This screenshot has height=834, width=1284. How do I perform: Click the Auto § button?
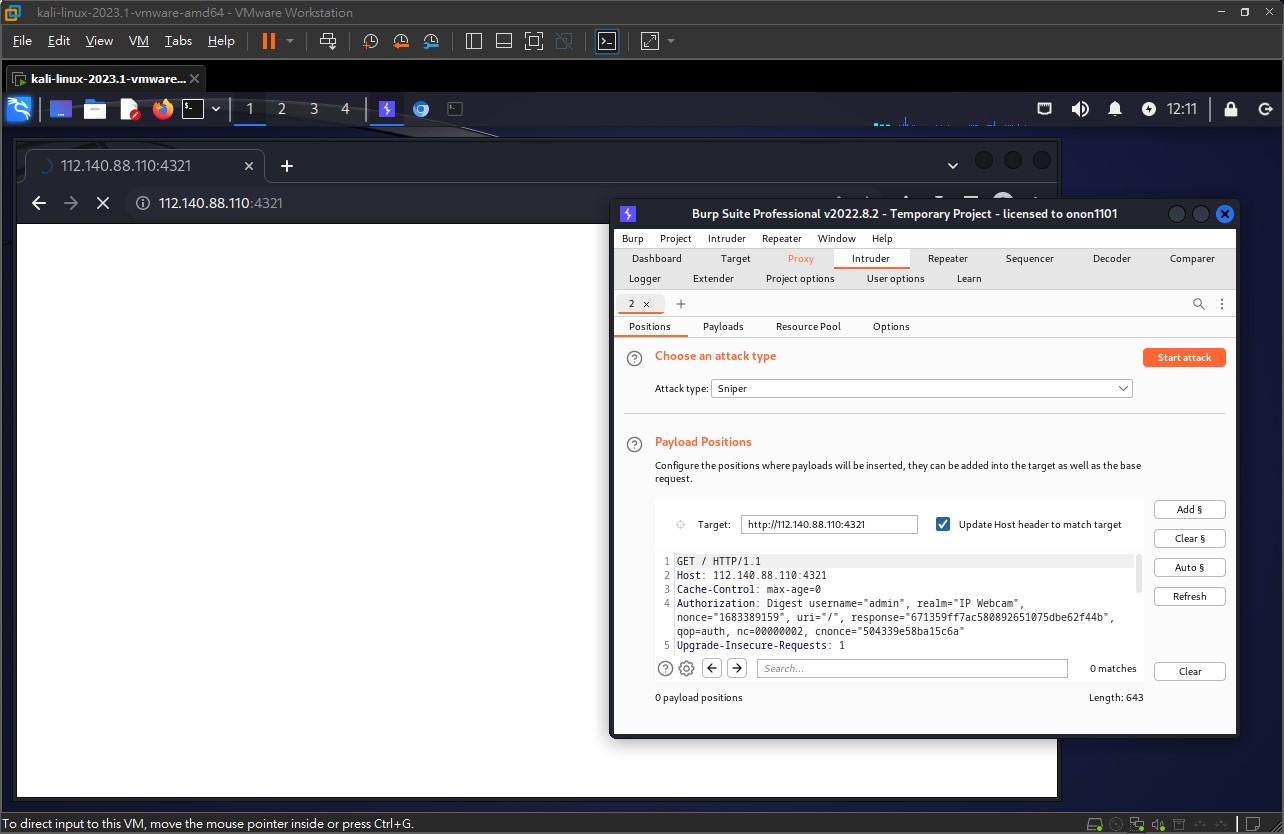point(1189,568)
